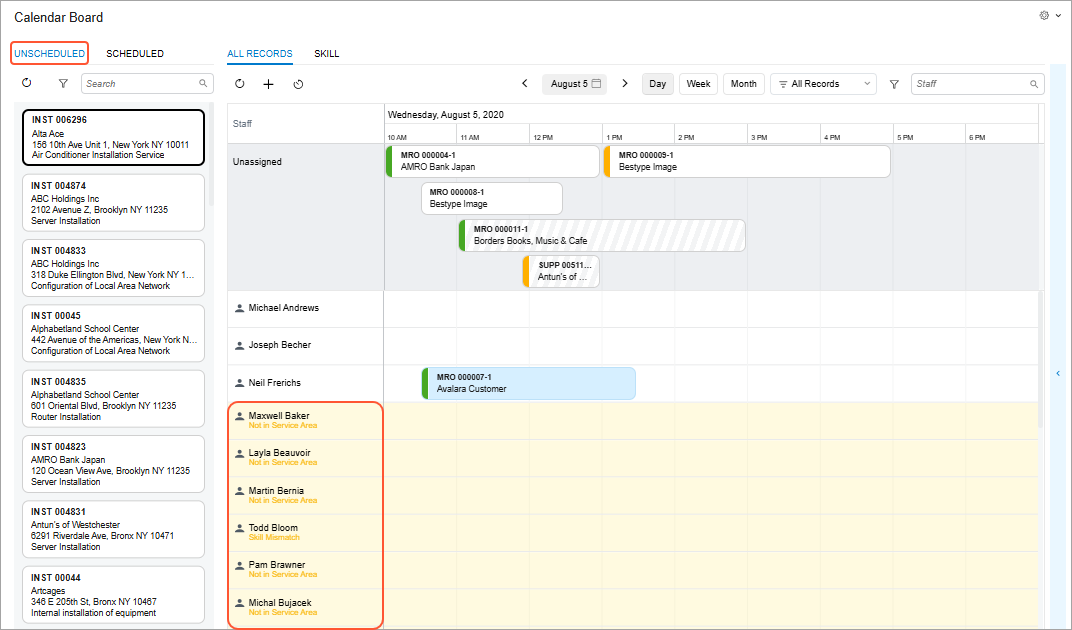Open the August 5 date picker
Viewport: 1072px width, 630px height.
576,84
